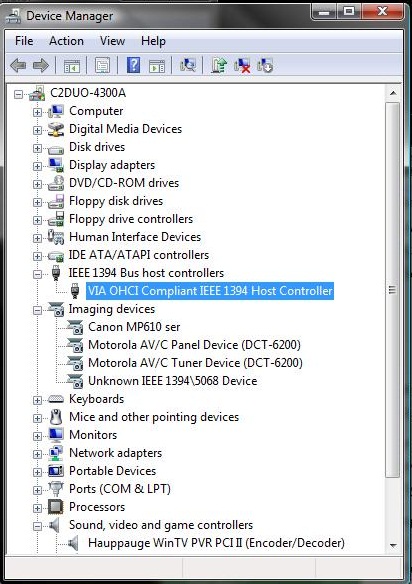The height and width of the screenshot is (584, 412).
Task: Click the Uninstall device red X icon
Action: pyautogui.click(x=242, y=66)
